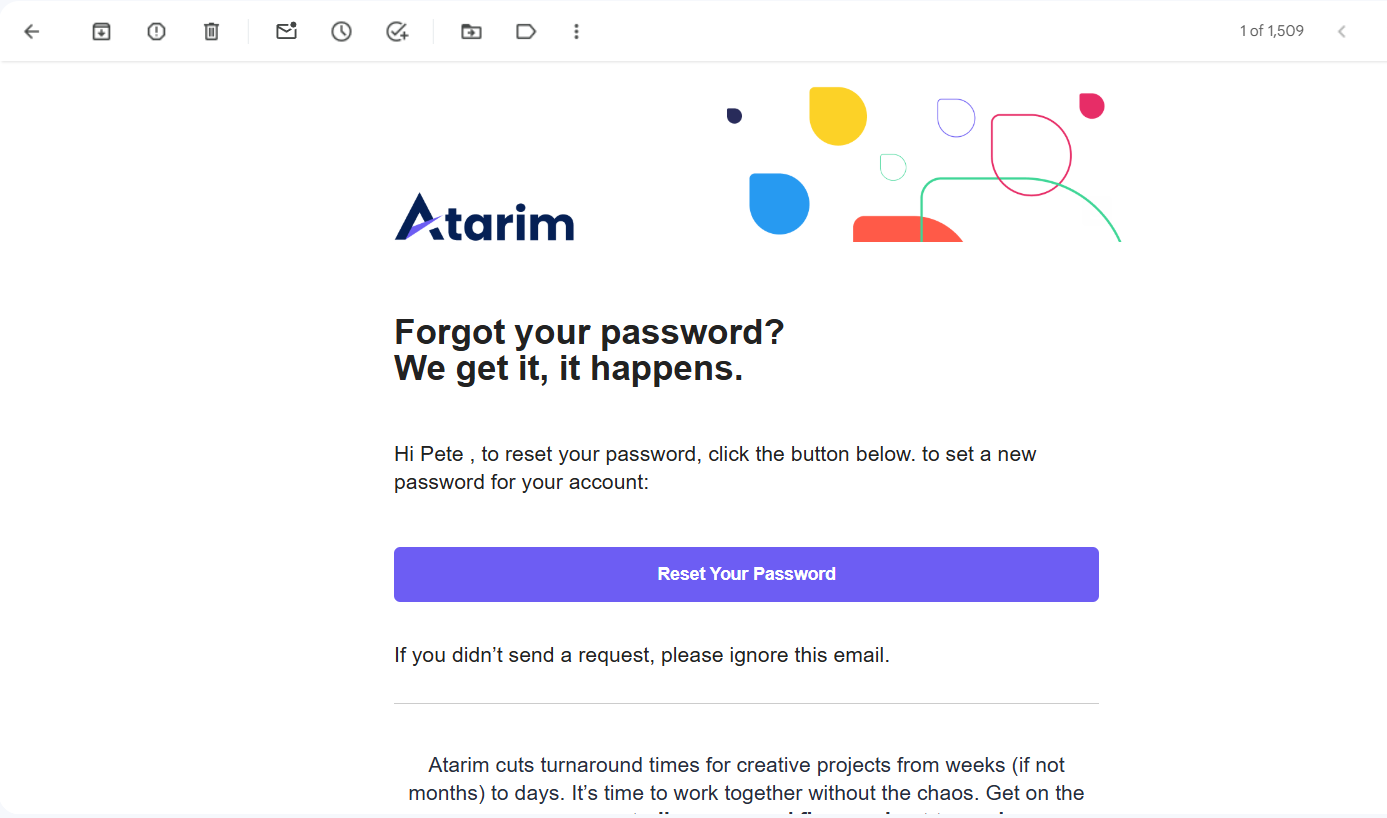Go back to the inbox list
Screen dimensions: 1387x818
[32, 32]
